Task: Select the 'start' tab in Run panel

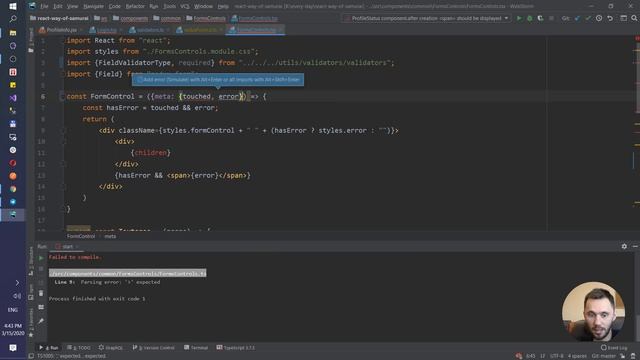Action: point(67,247)
